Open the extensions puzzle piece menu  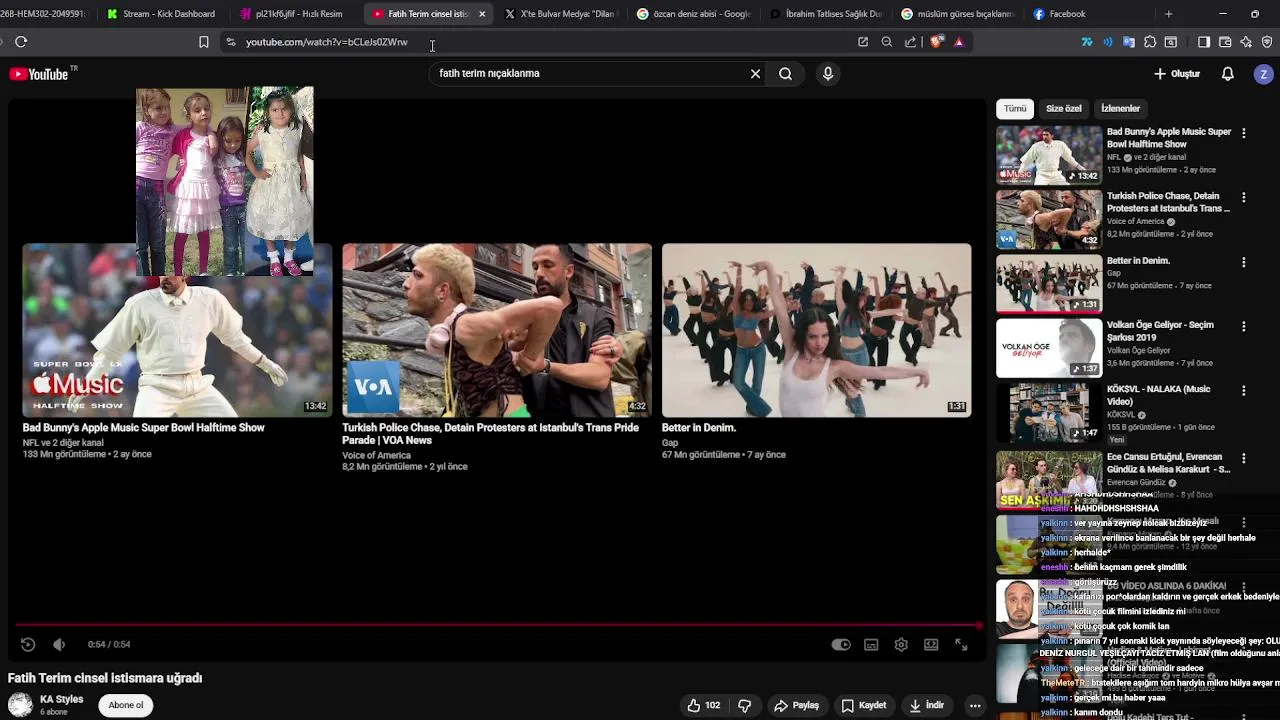(x=1150, y=42)
